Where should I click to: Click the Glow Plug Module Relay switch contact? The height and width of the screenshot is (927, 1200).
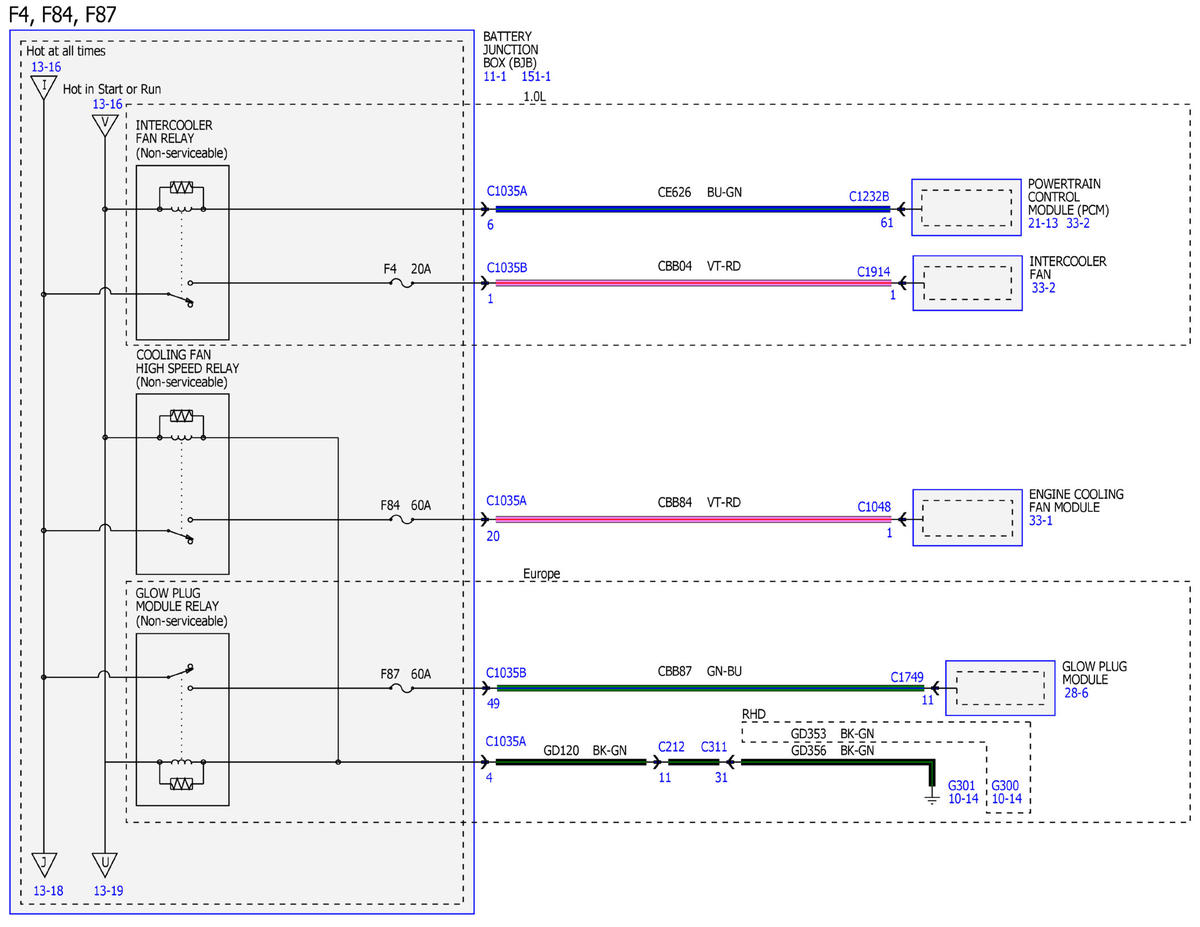181,678
